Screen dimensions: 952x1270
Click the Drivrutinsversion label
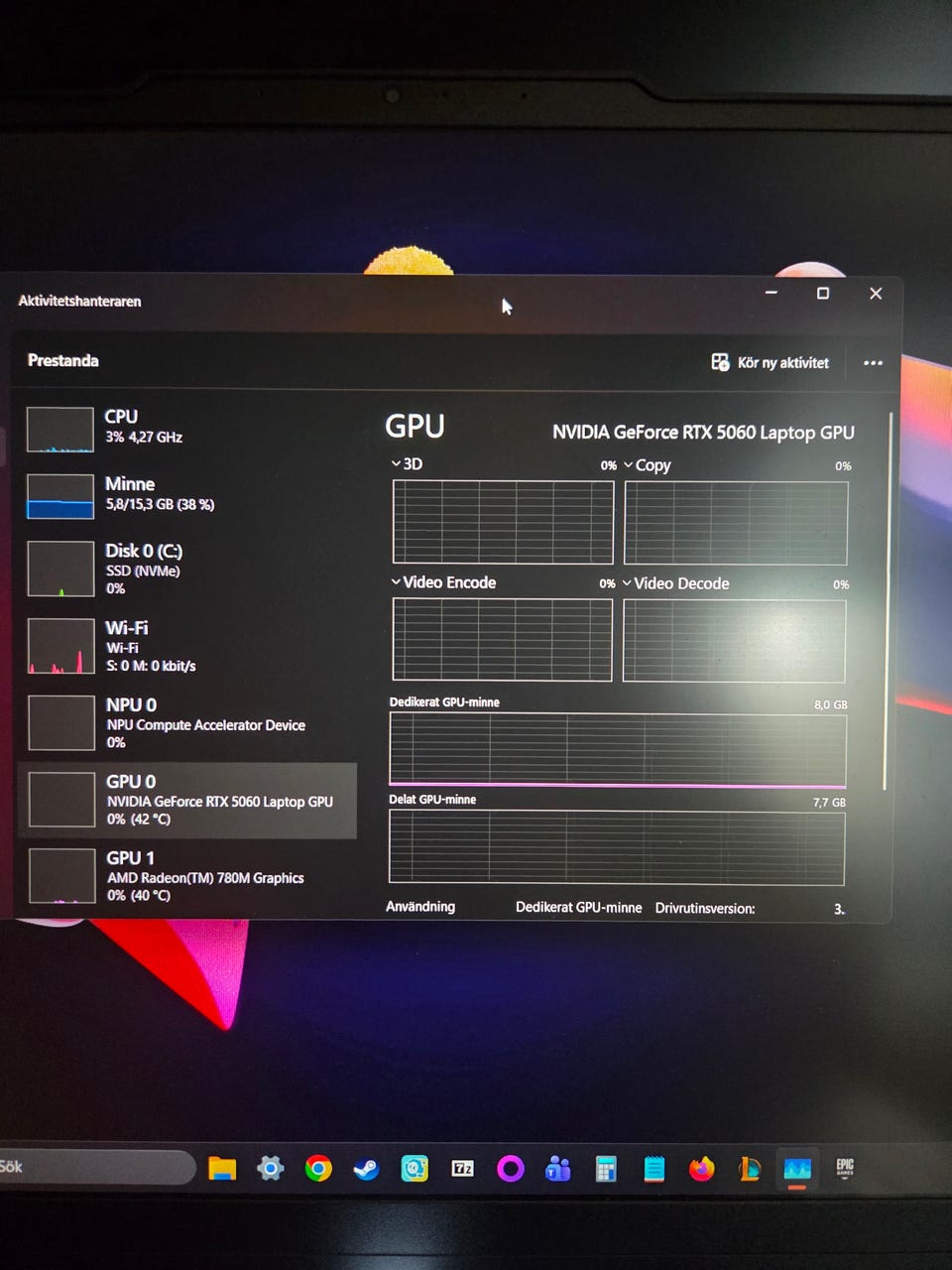[x=705, y=908]
